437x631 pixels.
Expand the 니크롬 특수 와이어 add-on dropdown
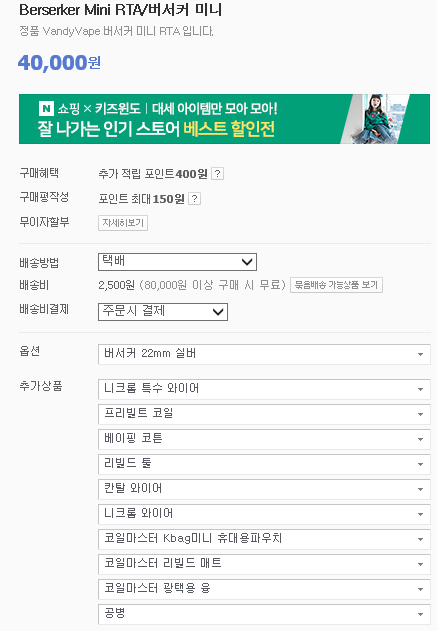[x=264, y=389]
